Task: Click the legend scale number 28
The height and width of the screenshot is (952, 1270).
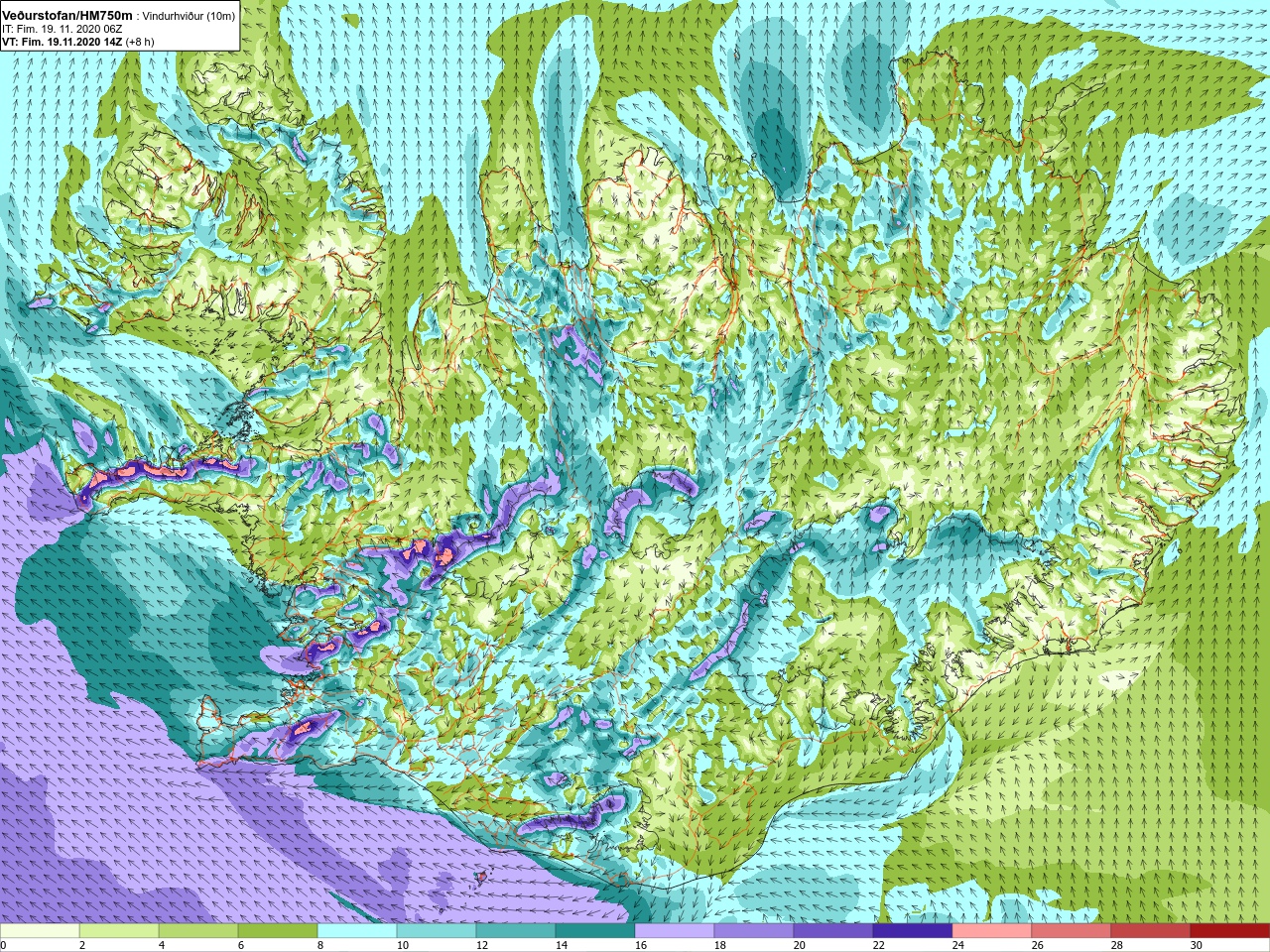Action: (1116, 945)
